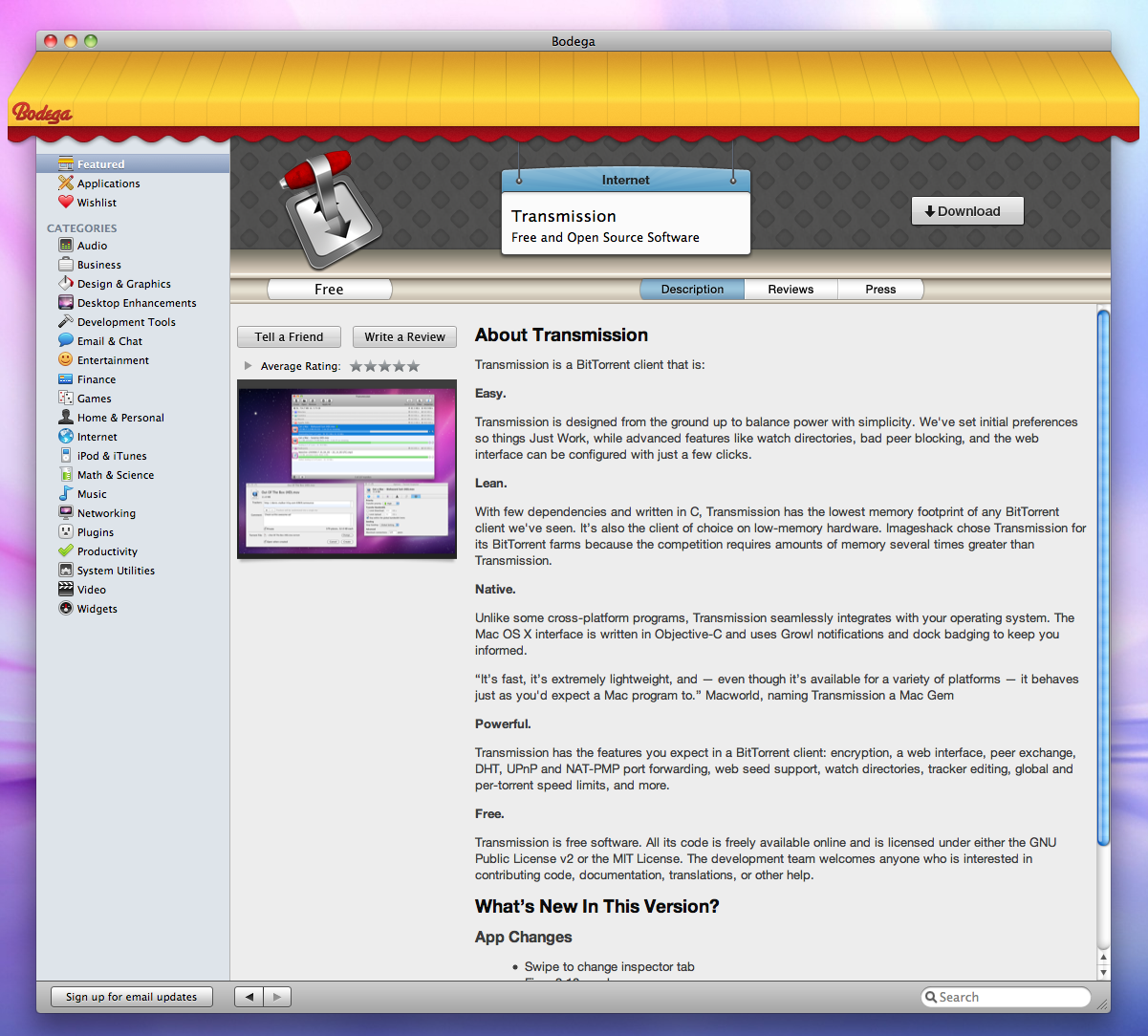Click Sign up for email updates
Viewport: 1148px width, 1036px height.
pyautogui.click(x=131, y=997)
